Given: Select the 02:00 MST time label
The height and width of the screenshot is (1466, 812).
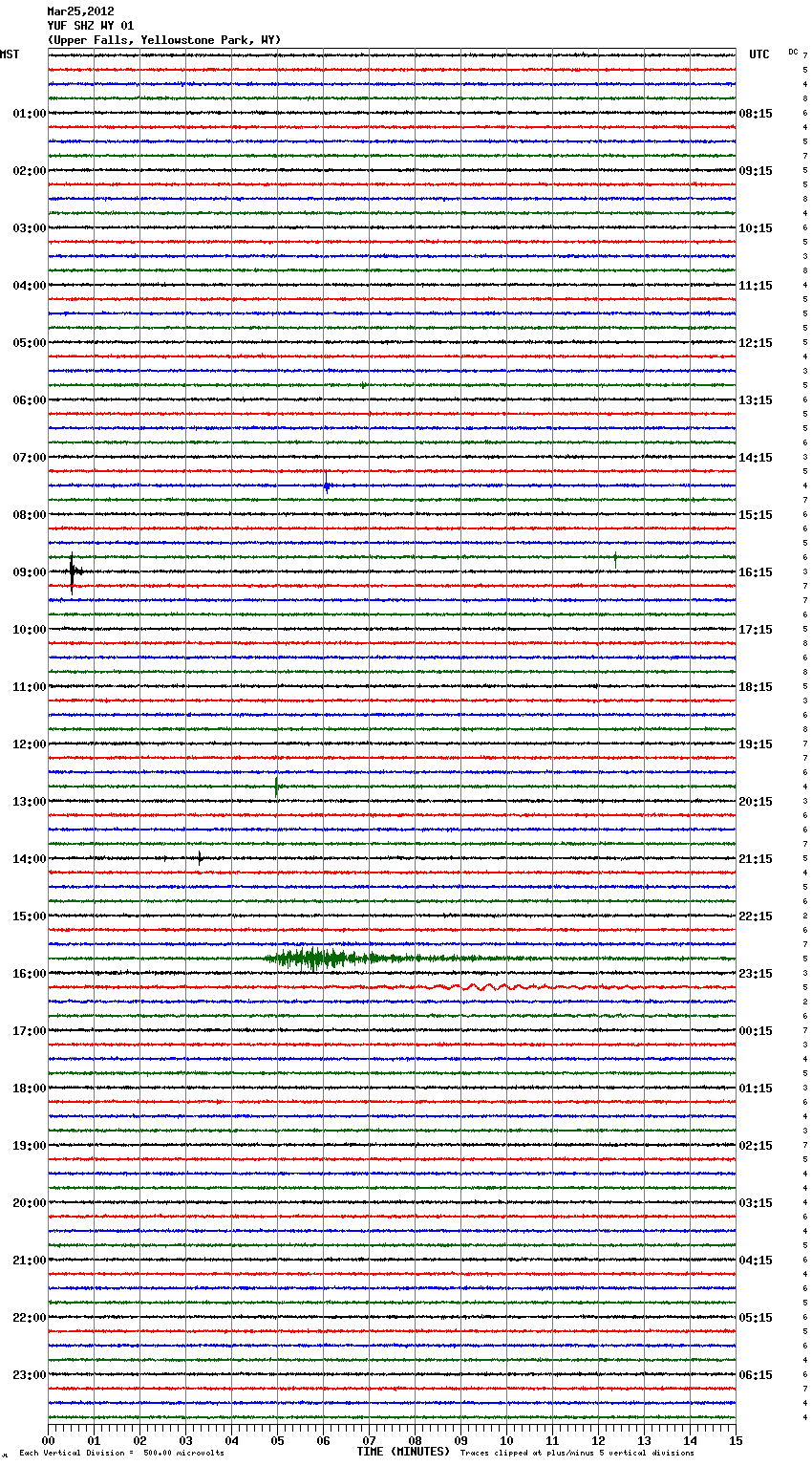Looking at the screenshot, I should [30, 171].
